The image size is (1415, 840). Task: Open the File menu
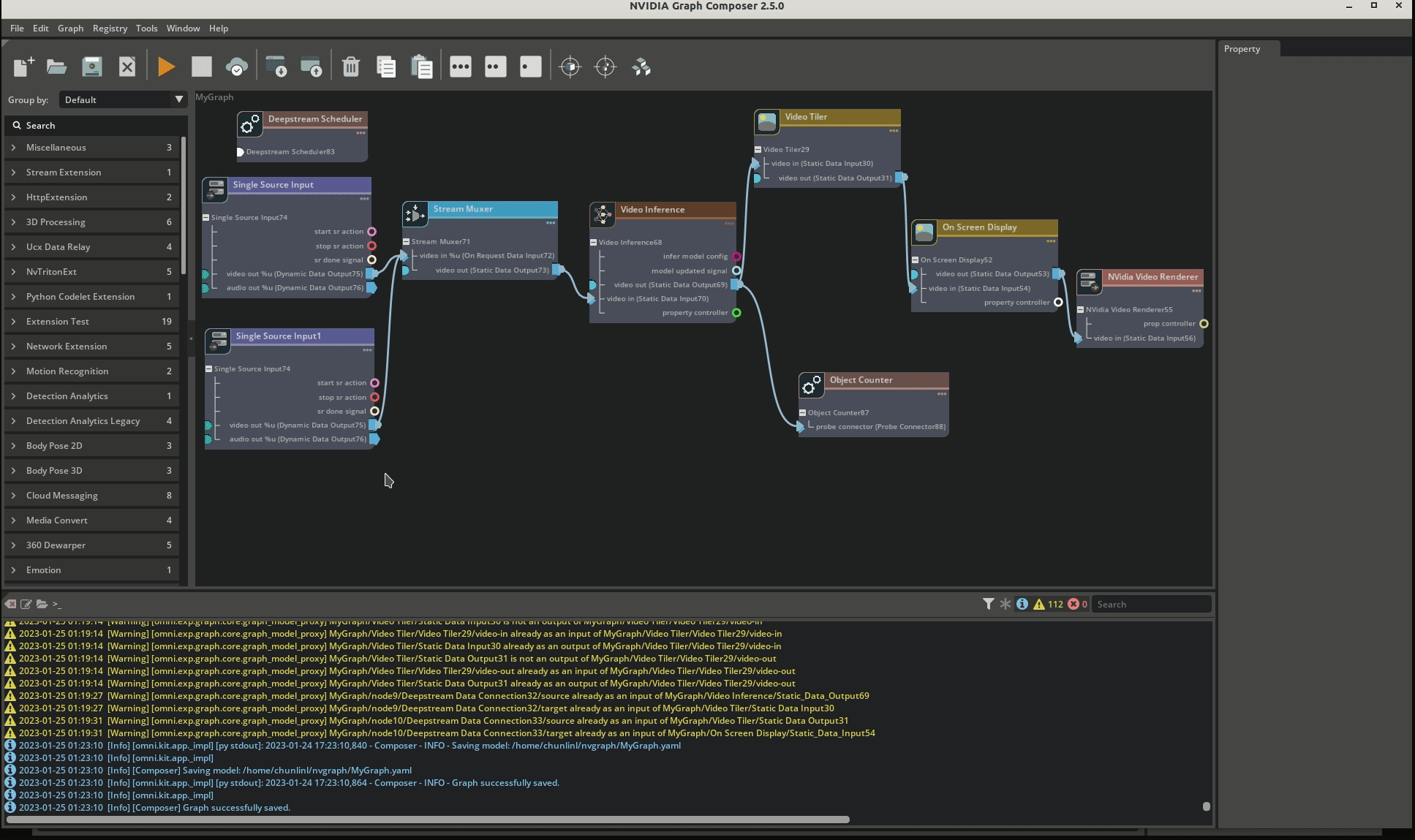point(17,28)
